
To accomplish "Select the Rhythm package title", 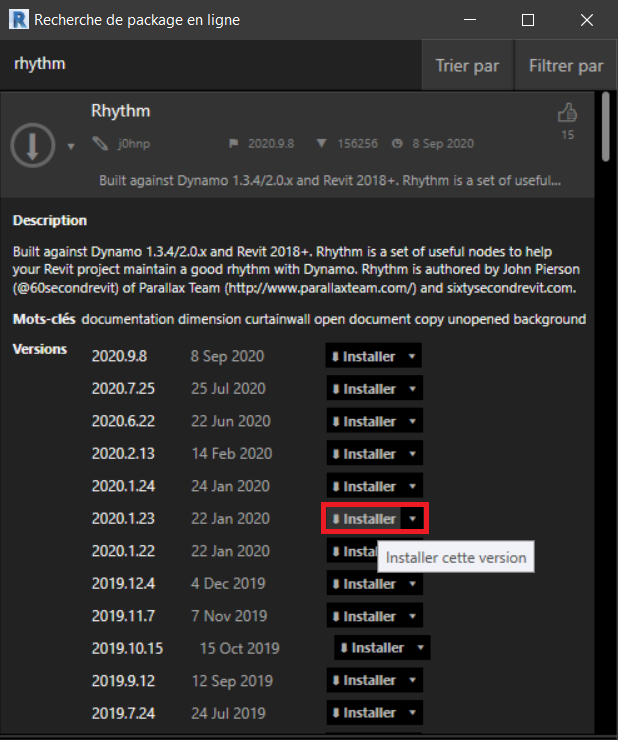I will click(120, 110).
